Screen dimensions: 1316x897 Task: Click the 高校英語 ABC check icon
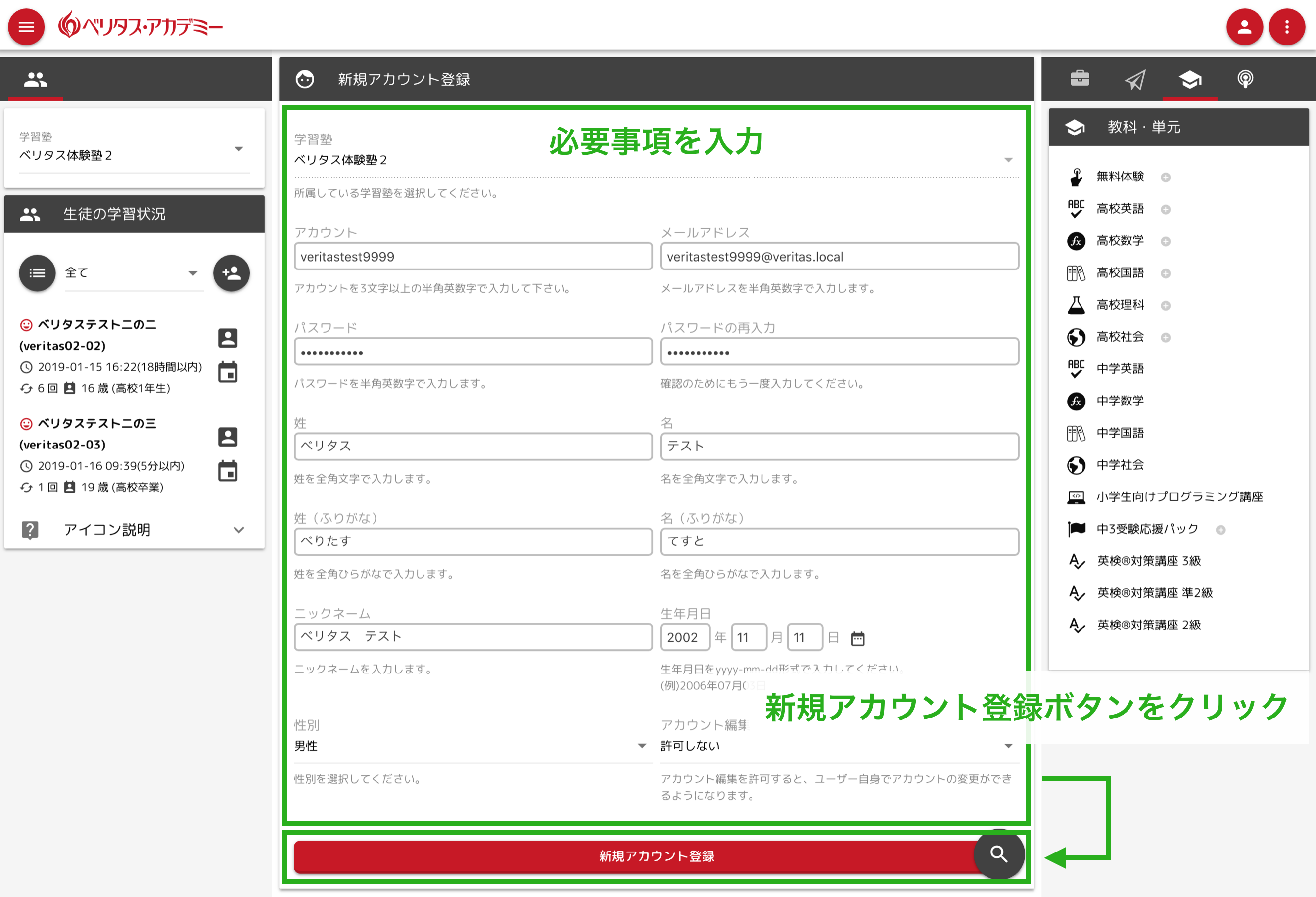click(x=1076, y=209)
